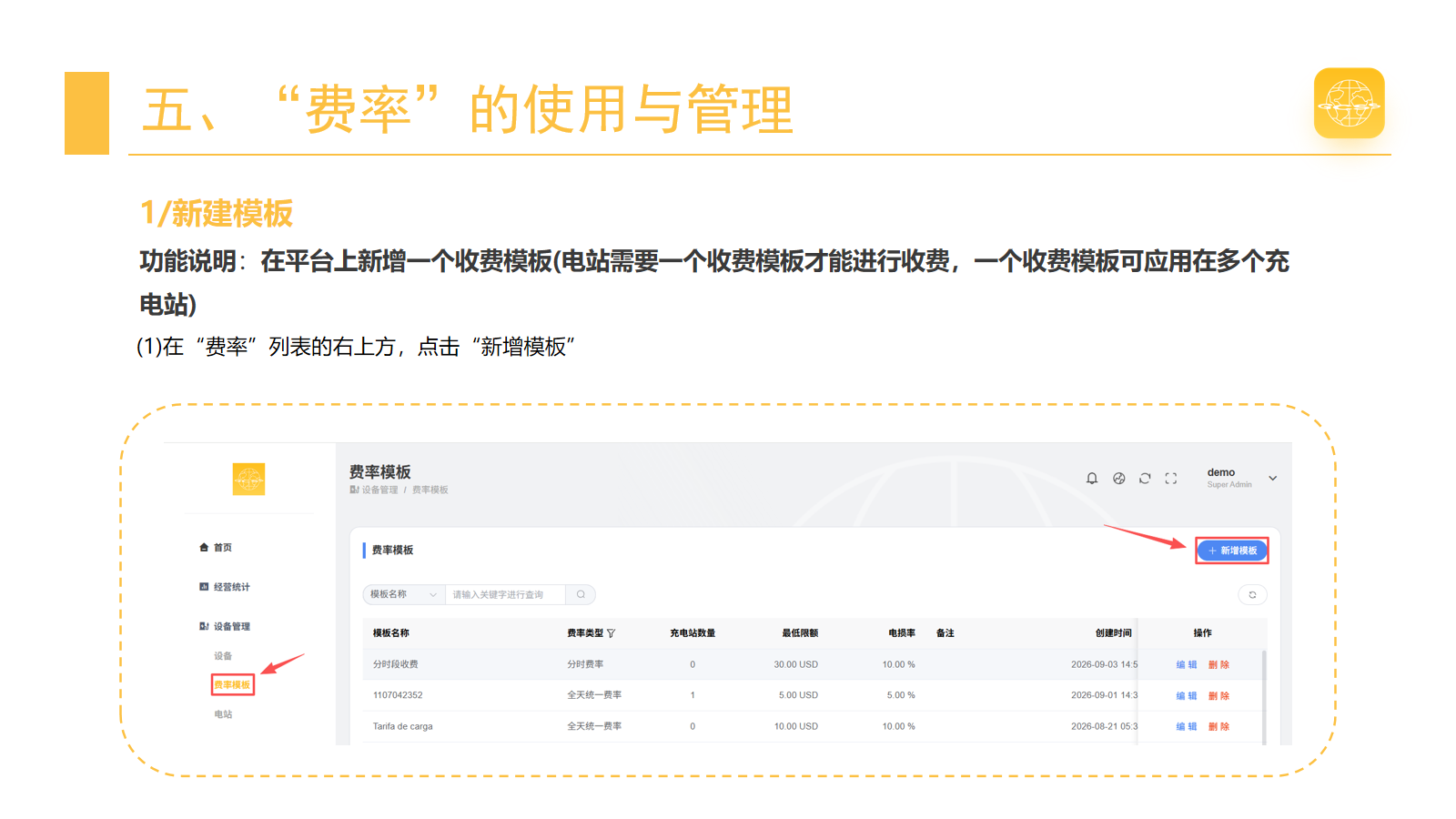1456x819 pixels.
Task: Edit the Tarifa de carga row
Action: pos(1187,727)
